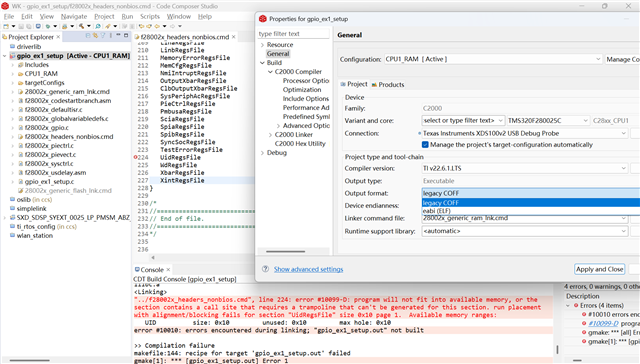Image resolution: width=640 pixels, height=364 pixels.
Task: Click Apply and Close button
Action: pos(599,269)
